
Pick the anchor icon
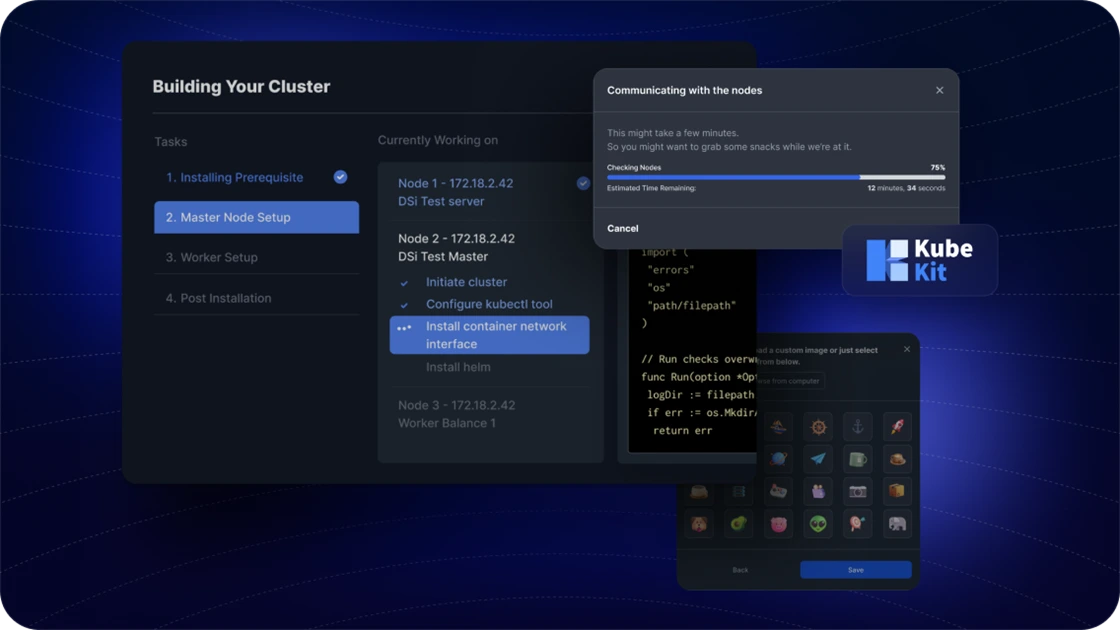pos(857,427)
